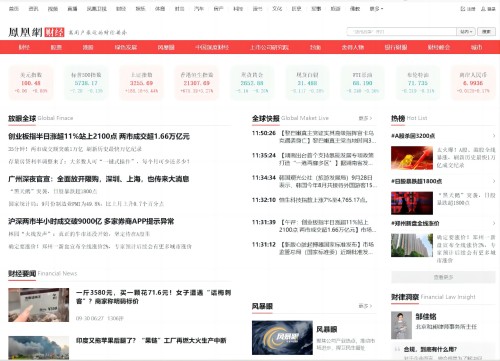Click 更多 arrow beside 风暴眼 section
Screen dimensions: 500x361
[365, 306]
